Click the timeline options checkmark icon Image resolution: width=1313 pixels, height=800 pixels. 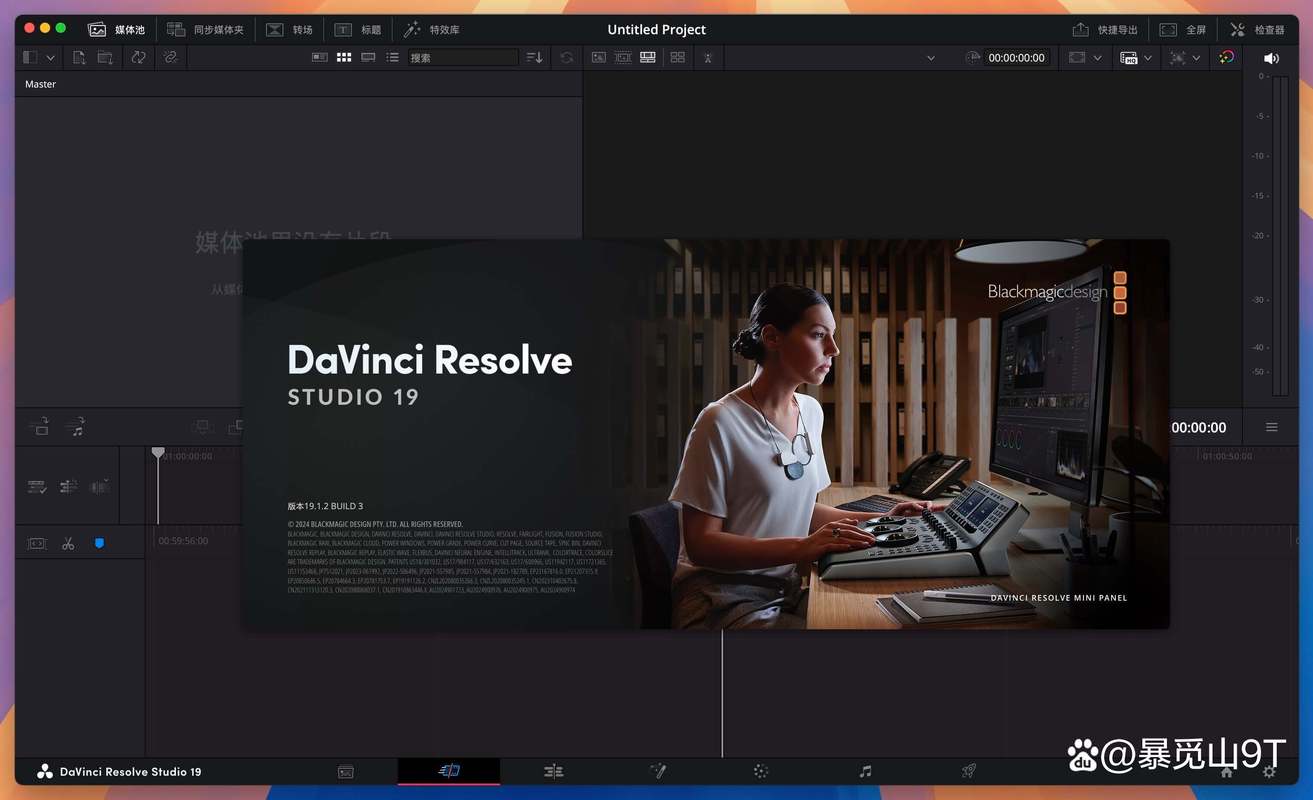pos(37,487)
